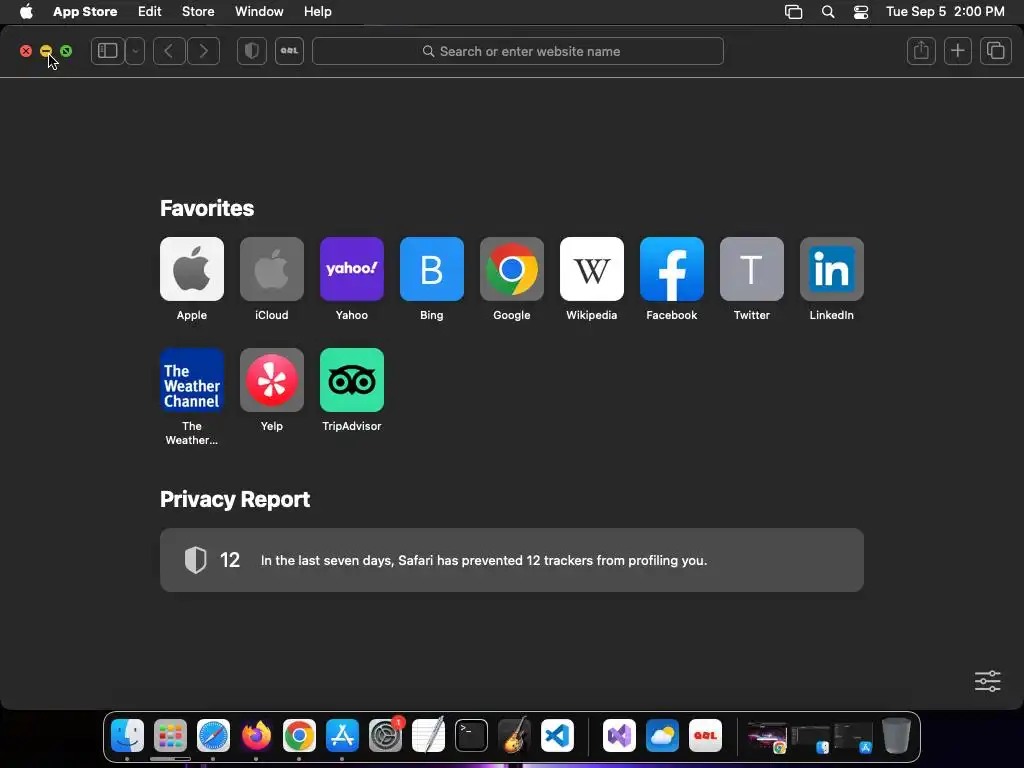Open a new tab with plus button
1024x768 pixels.
click(x=958, y=51)
